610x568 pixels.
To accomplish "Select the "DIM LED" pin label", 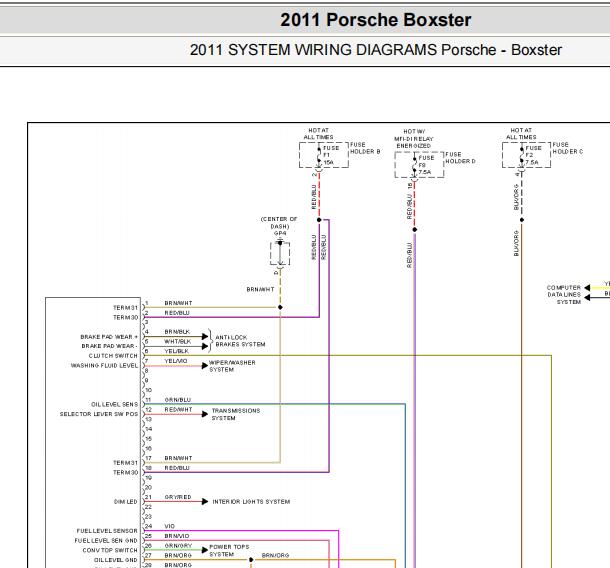I will (126, 502).
